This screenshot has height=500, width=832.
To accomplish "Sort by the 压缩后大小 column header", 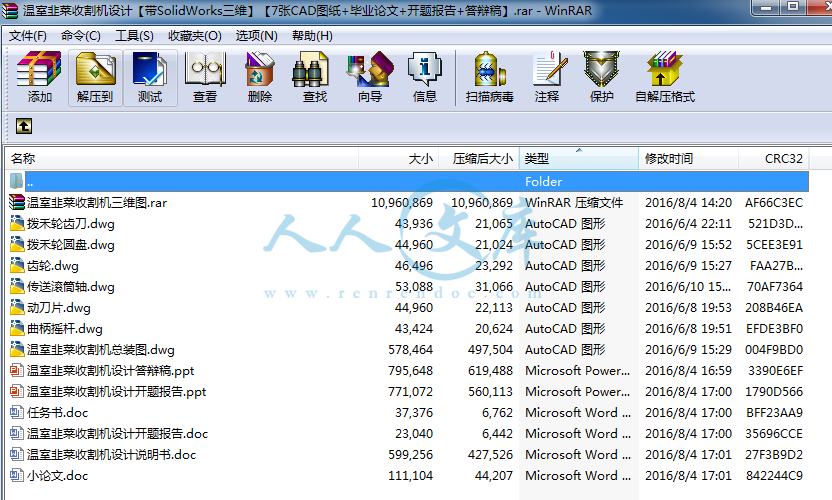I will pos(479,159).
